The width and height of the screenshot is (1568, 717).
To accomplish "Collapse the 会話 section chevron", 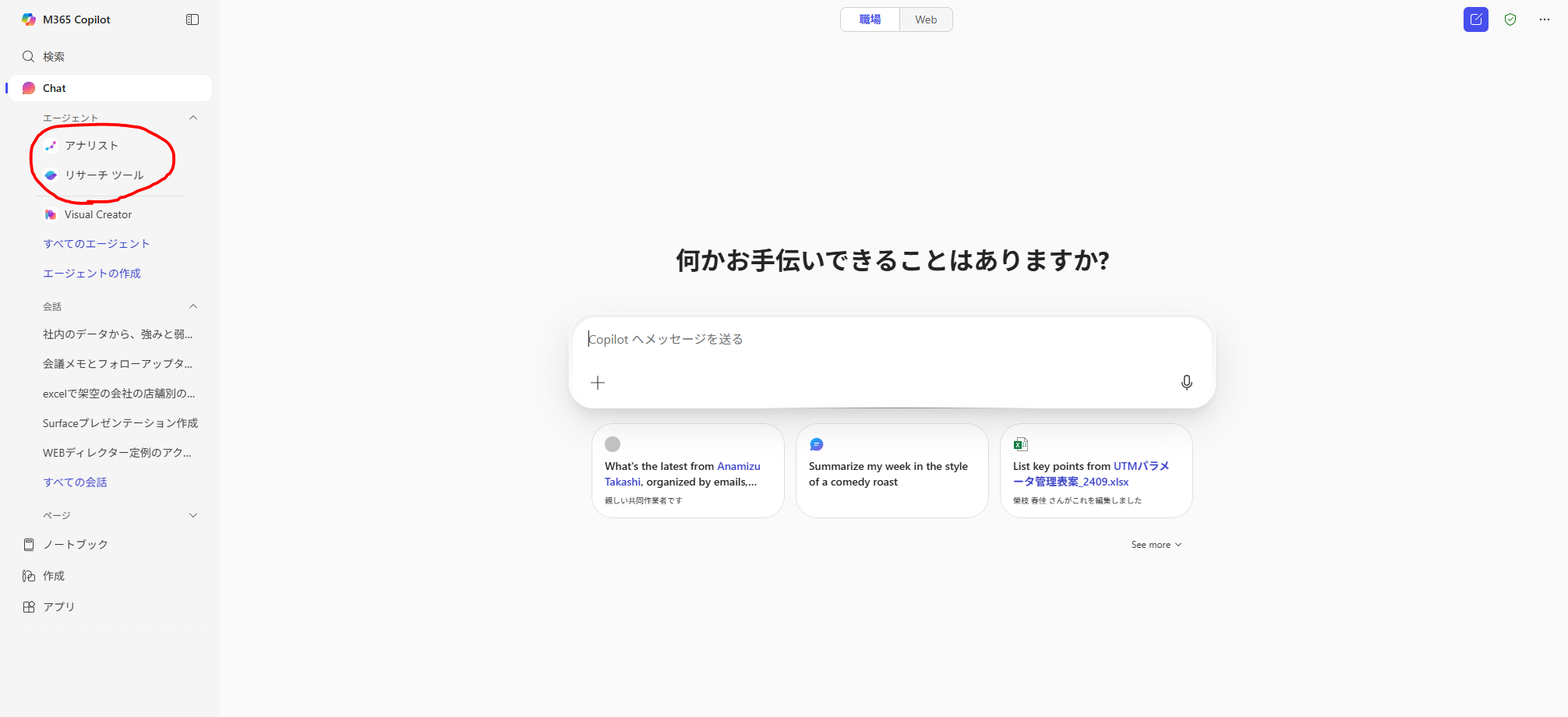I will click(193, 306).
